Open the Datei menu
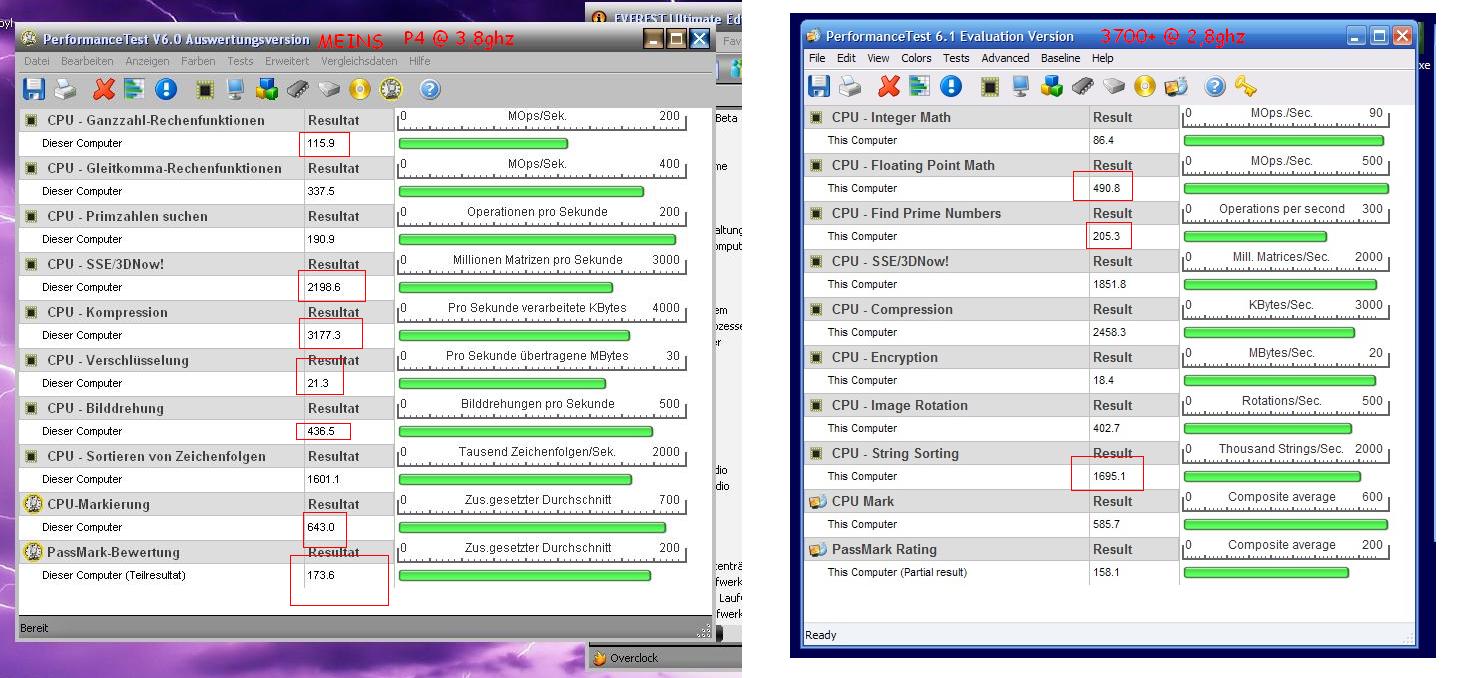The height and width of the screenshot is (678, 1469). [x=37, y=61]
